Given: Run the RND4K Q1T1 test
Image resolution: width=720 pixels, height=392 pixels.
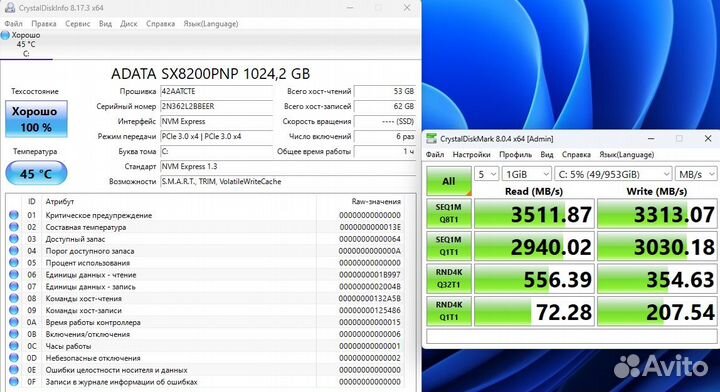Looking at the screenshot, I should [x=449, y=311].
